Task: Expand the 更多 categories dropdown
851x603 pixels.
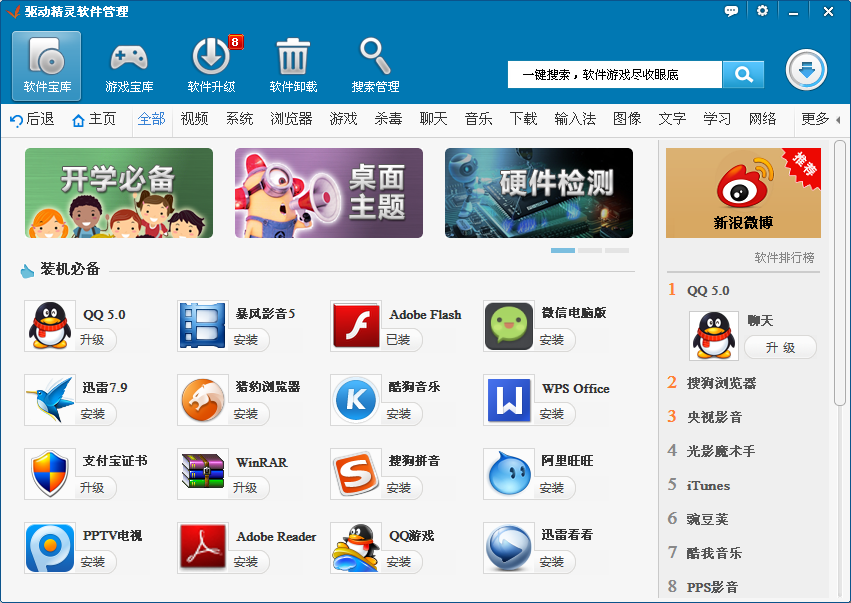Action: pyautogui.click(x=820, y=119)
